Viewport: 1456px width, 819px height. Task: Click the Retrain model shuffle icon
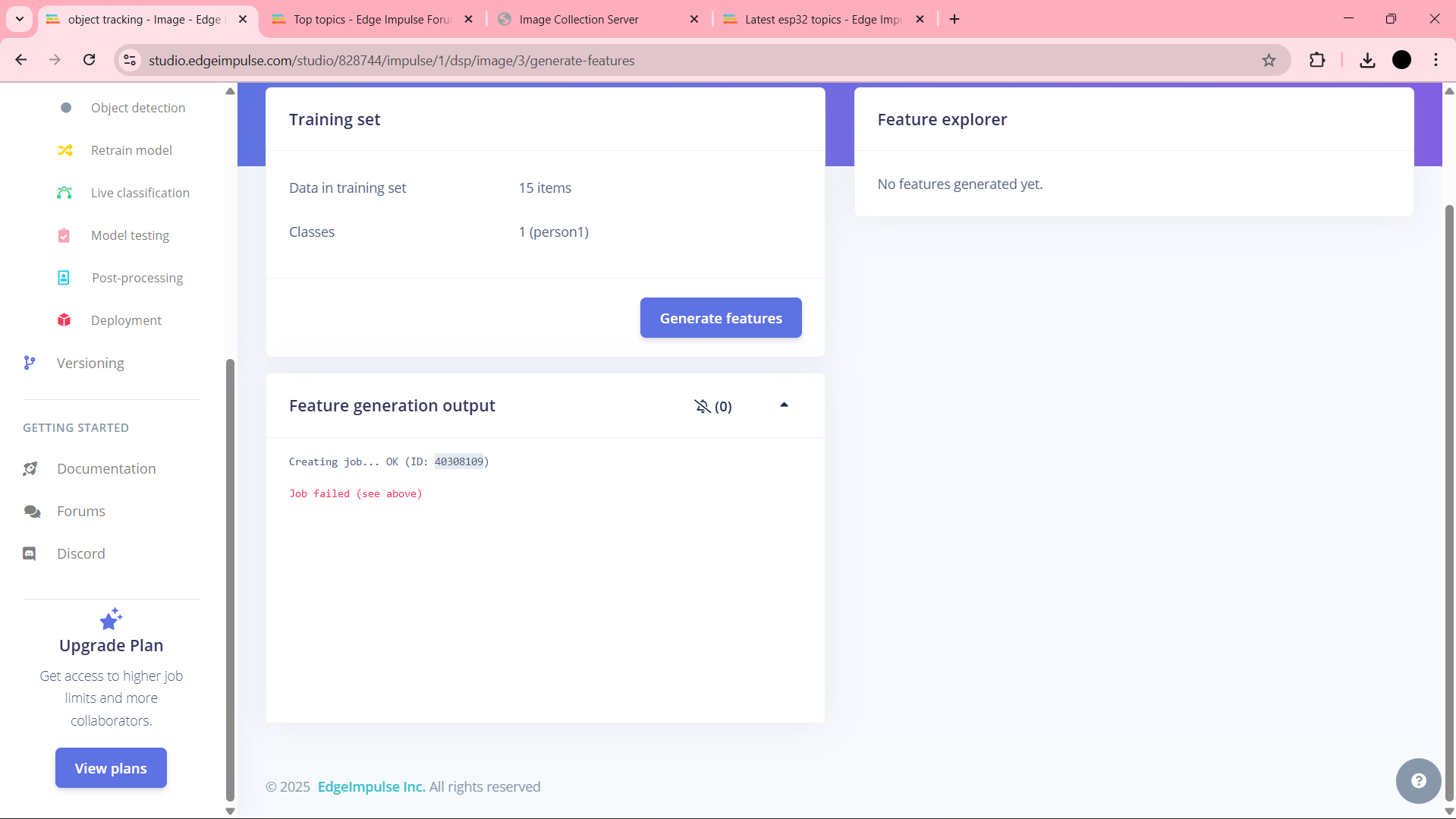click(x=65, y=150)
